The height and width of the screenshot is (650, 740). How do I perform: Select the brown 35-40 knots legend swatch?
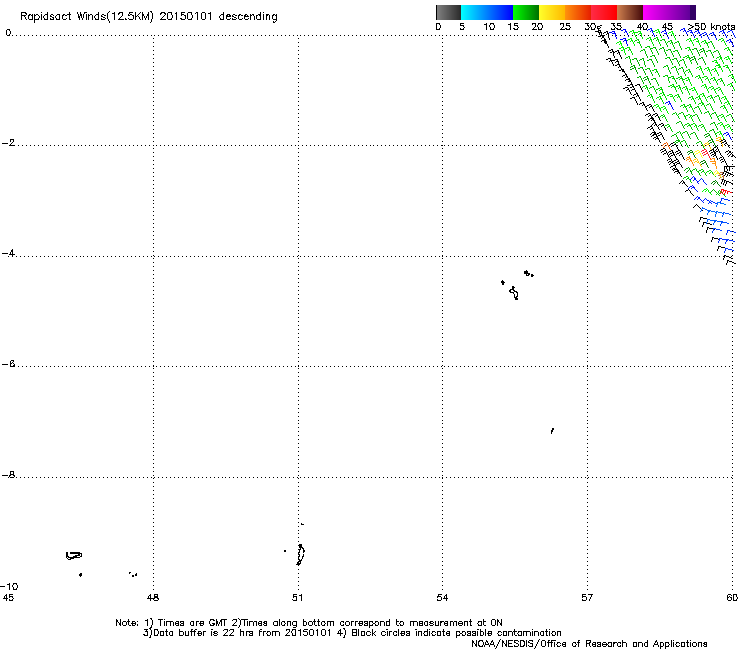pyautogui.click(x=630, y=12)
